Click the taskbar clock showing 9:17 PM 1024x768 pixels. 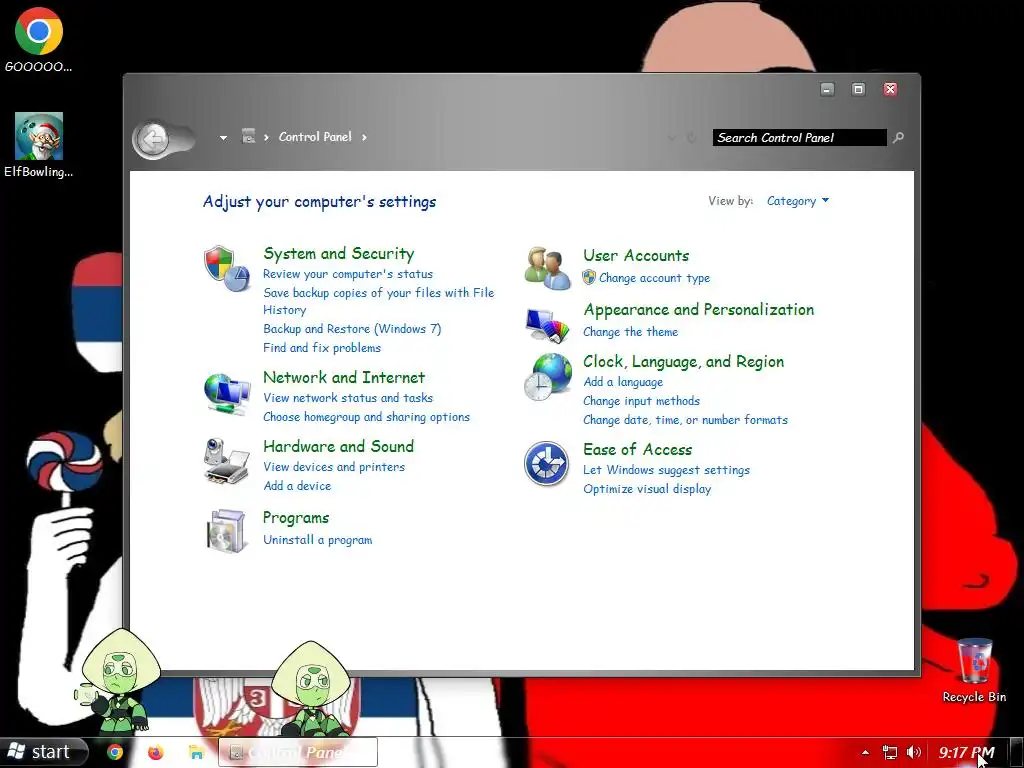[x=966, y=752]
